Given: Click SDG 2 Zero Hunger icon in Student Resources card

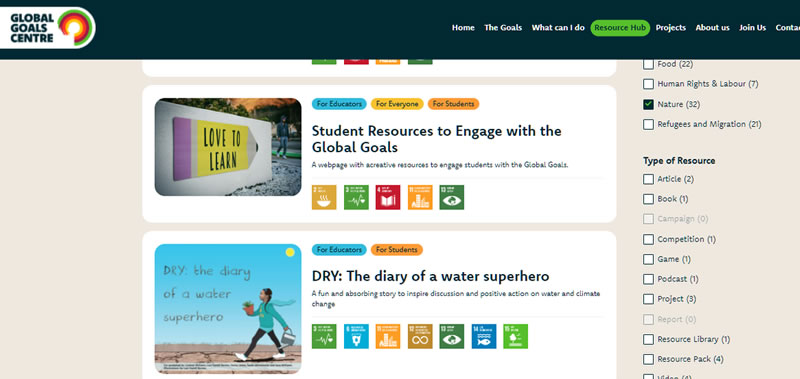Looking at the screenshot, I should [324, 197].
